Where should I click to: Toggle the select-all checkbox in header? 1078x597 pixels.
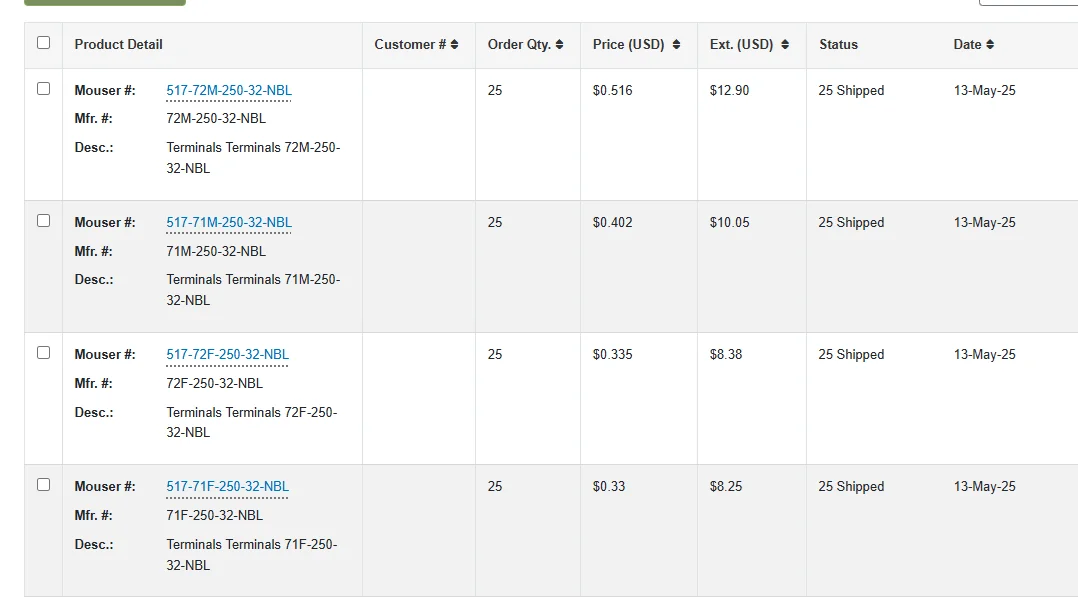coord(43,43)
